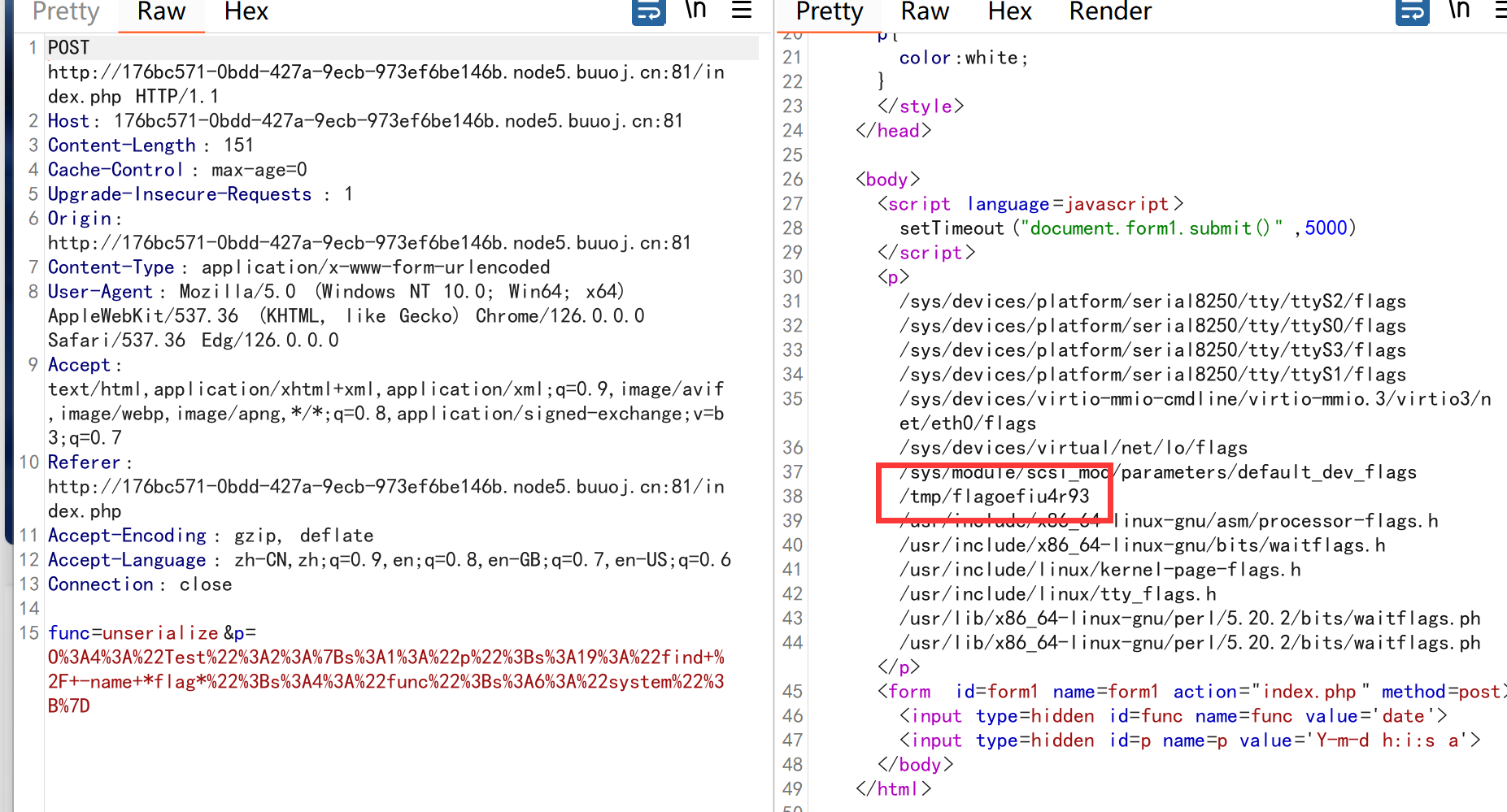The image size is (1507, 812).
Task: Click the Host header name
Action: click(x=68, y=121)
